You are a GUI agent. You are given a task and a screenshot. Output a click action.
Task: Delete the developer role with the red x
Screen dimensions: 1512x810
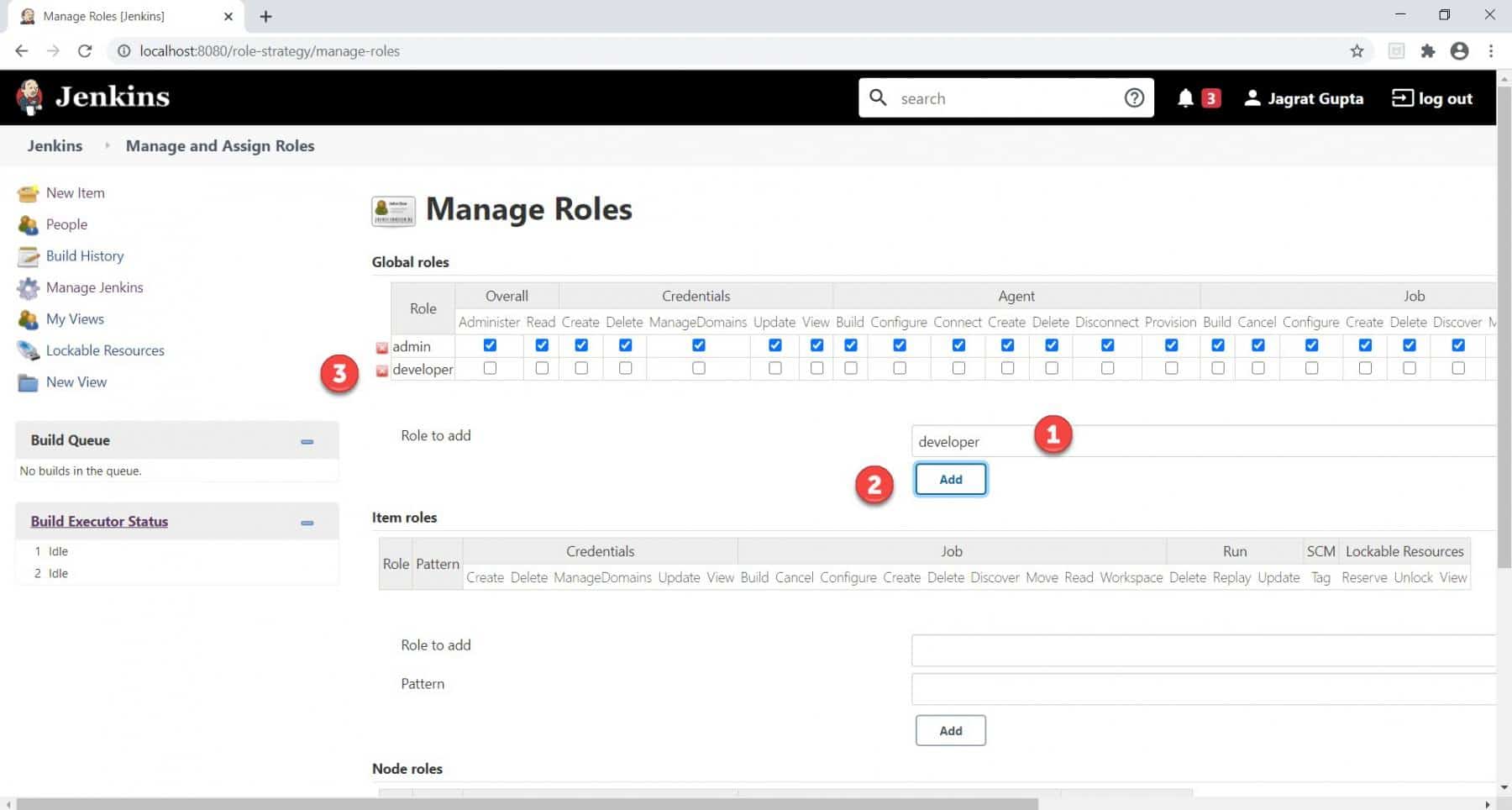[x=382, y=370]
